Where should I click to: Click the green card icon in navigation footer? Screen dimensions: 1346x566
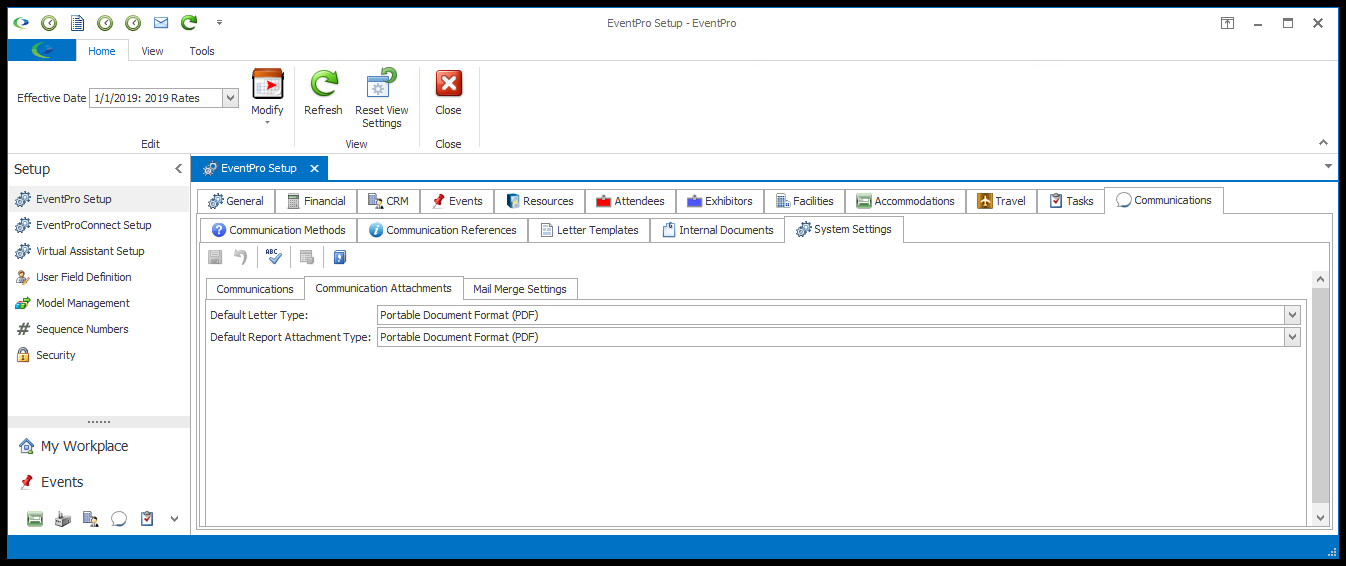click(35, 519)
